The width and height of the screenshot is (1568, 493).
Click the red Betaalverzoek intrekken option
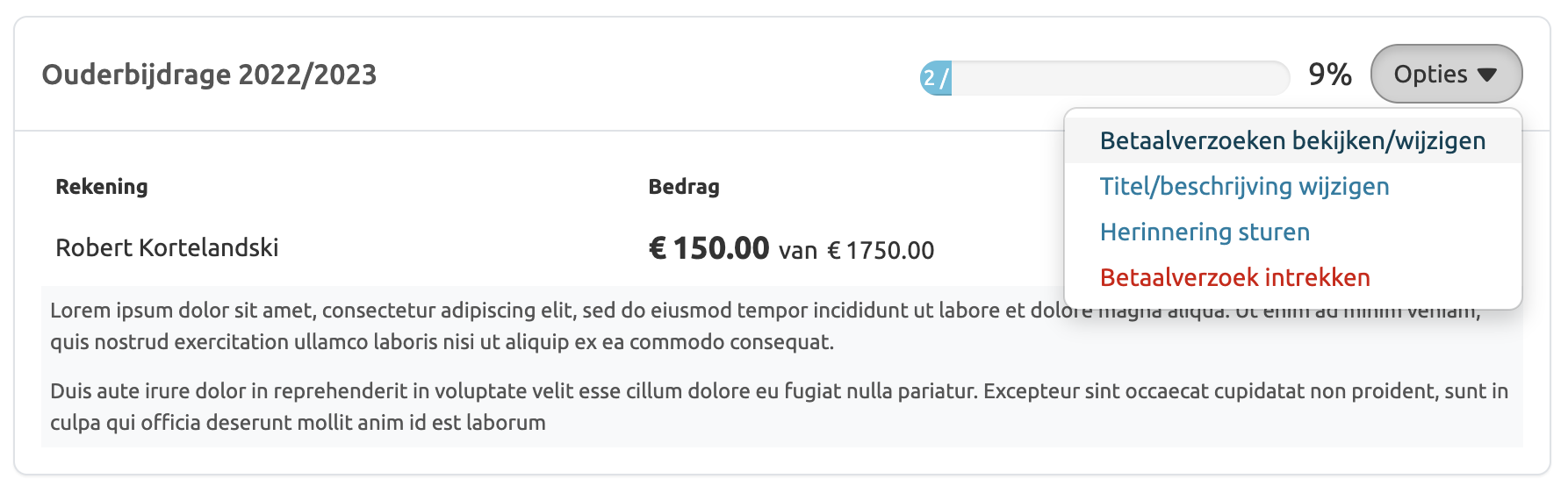tap(1234, 277)
